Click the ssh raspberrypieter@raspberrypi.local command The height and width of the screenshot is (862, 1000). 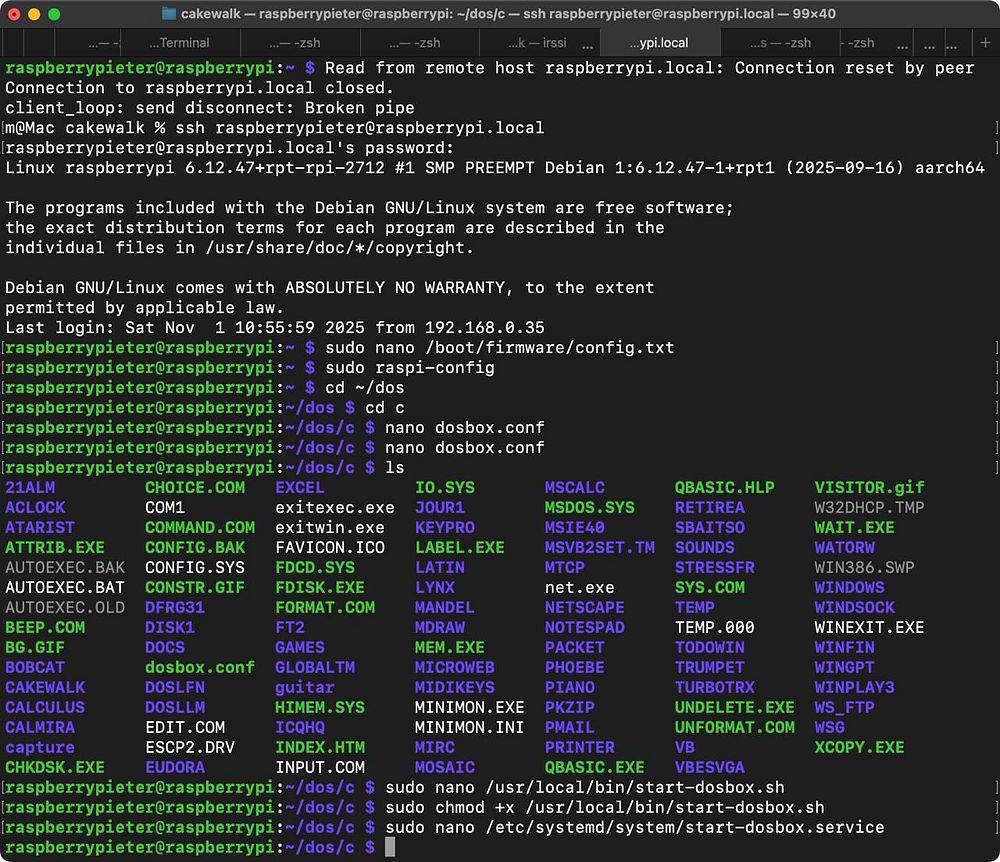tap(360, 128)
